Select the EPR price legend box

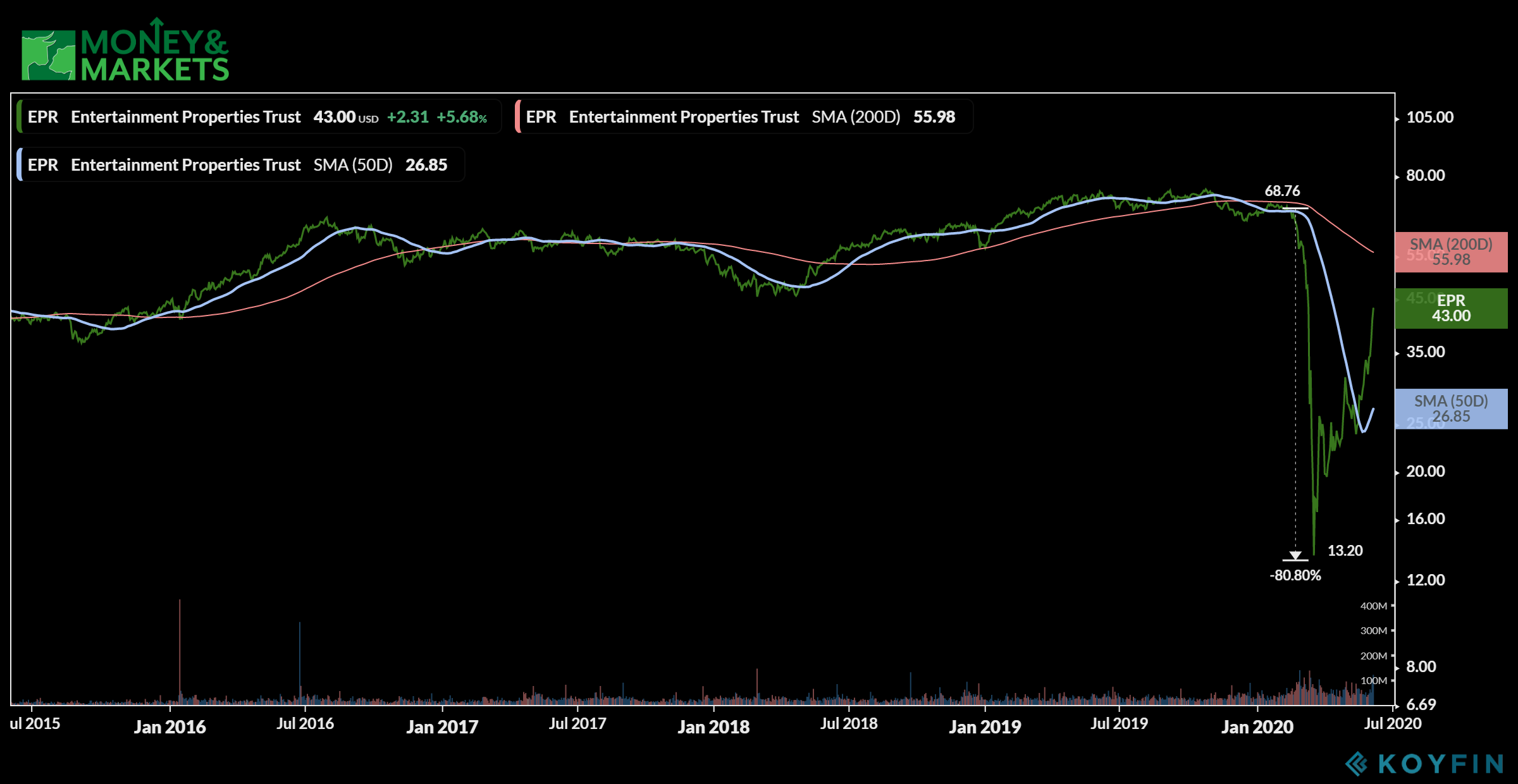[x=259, y=116]
